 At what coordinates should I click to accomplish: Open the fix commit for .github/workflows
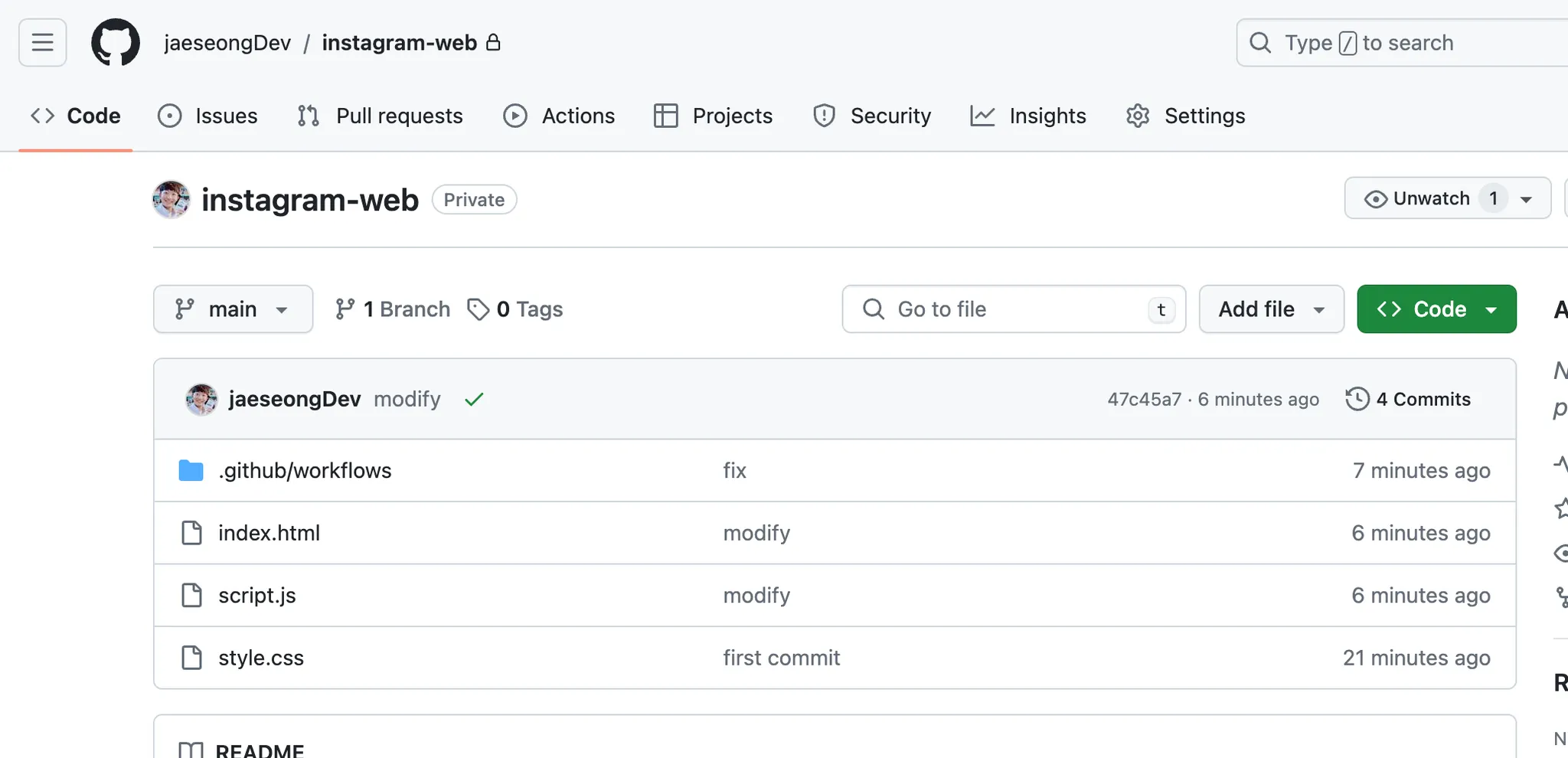coord(735,470)
